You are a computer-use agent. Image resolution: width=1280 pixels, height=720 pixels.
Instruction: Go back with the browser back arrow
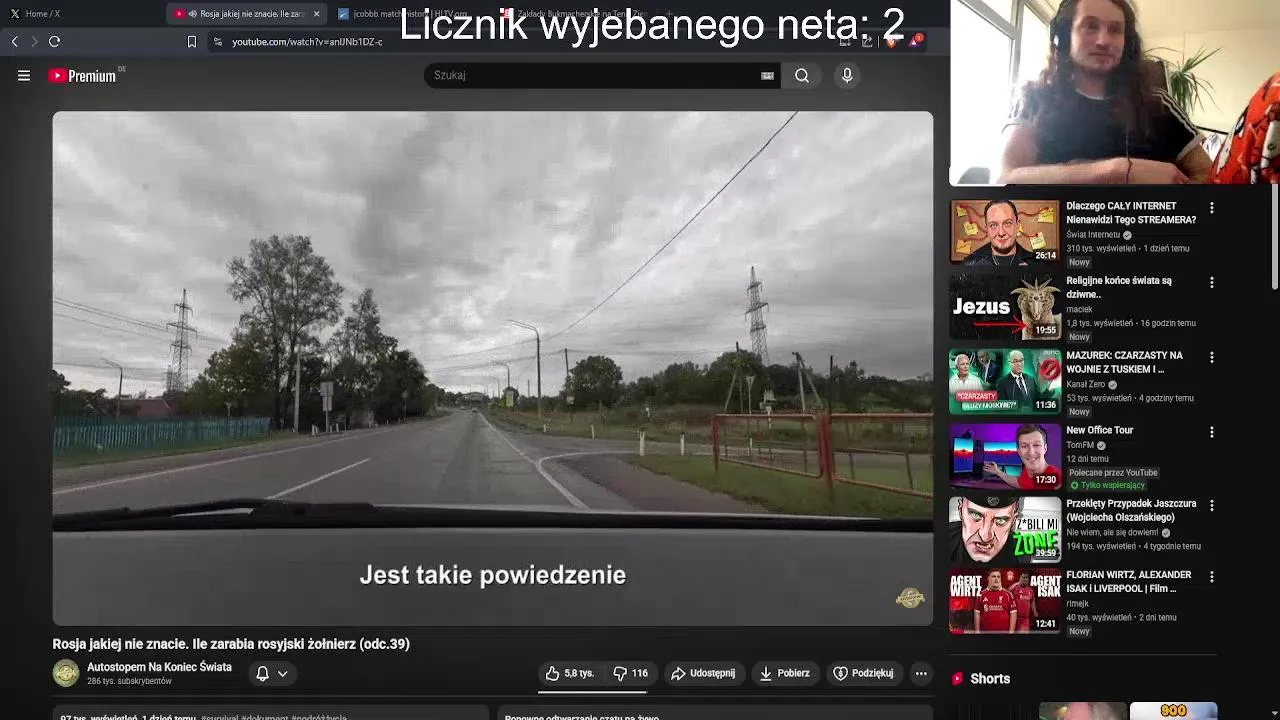coord(14,41)
